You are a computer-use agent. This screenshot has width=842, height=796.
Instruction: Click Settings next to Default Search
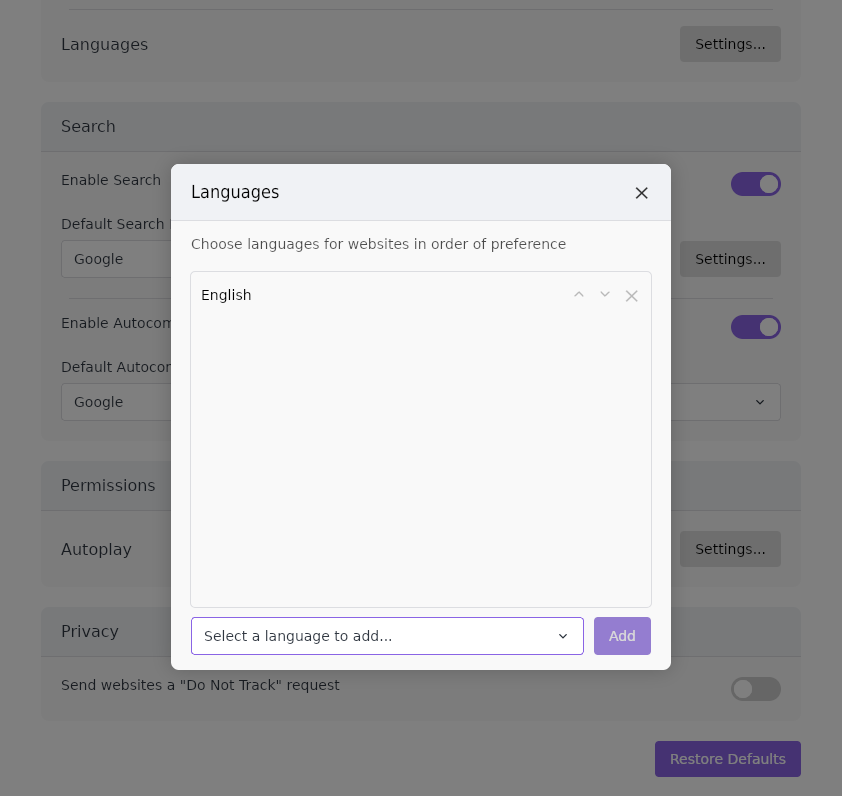730,259
